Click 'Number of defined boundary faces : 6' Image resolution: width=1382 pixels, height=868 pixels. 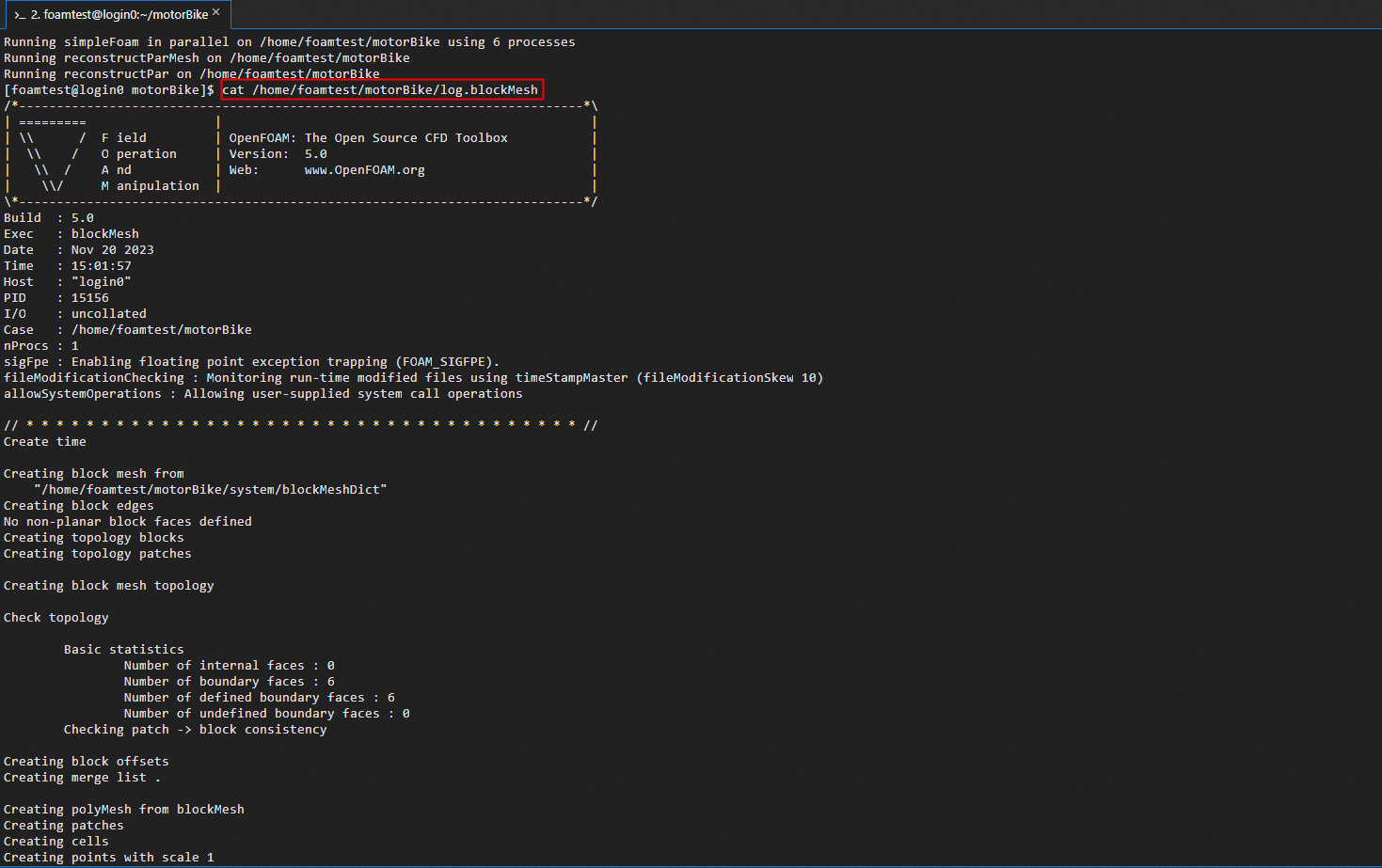click(260, 698)
